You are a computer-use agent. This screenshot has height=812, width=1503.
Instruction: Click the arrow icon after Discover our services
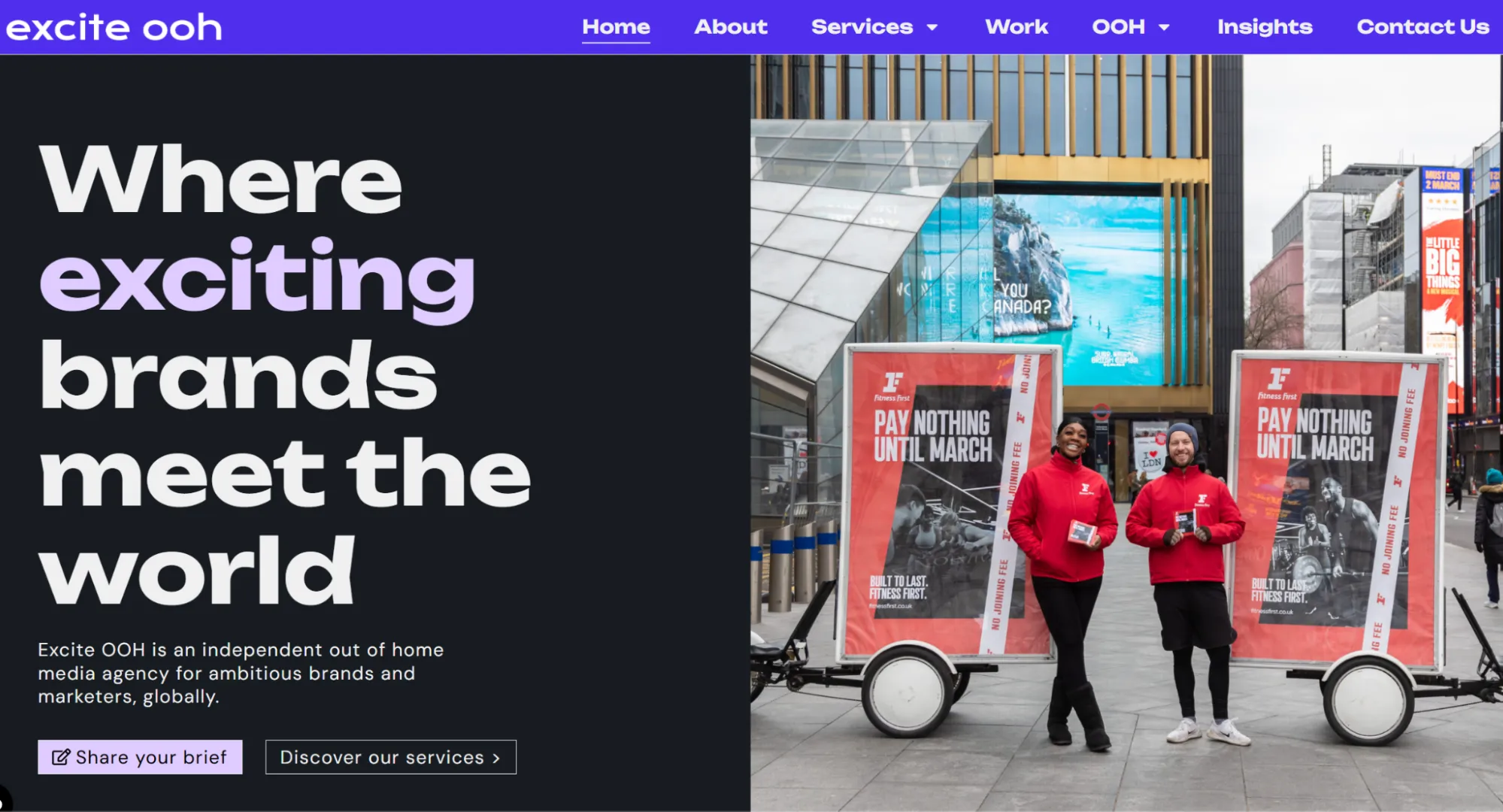(x=496, y=758)
